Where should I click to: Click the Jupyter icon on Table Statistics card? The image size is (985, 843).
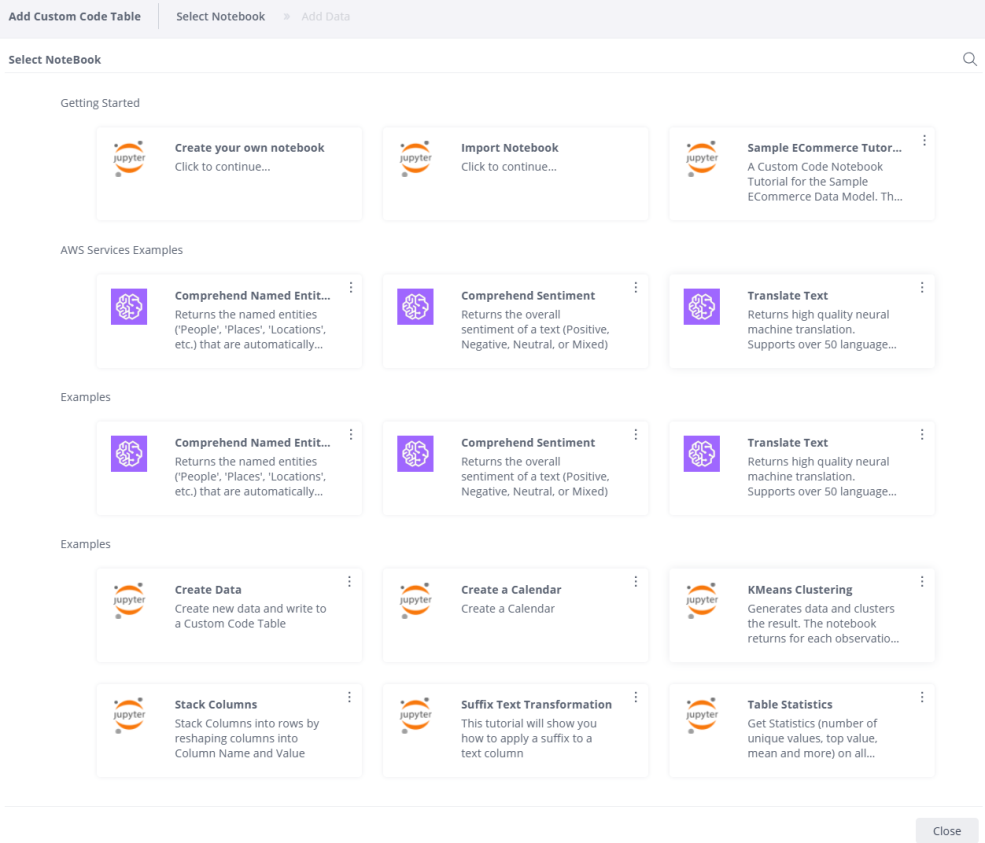coord(702,715)
